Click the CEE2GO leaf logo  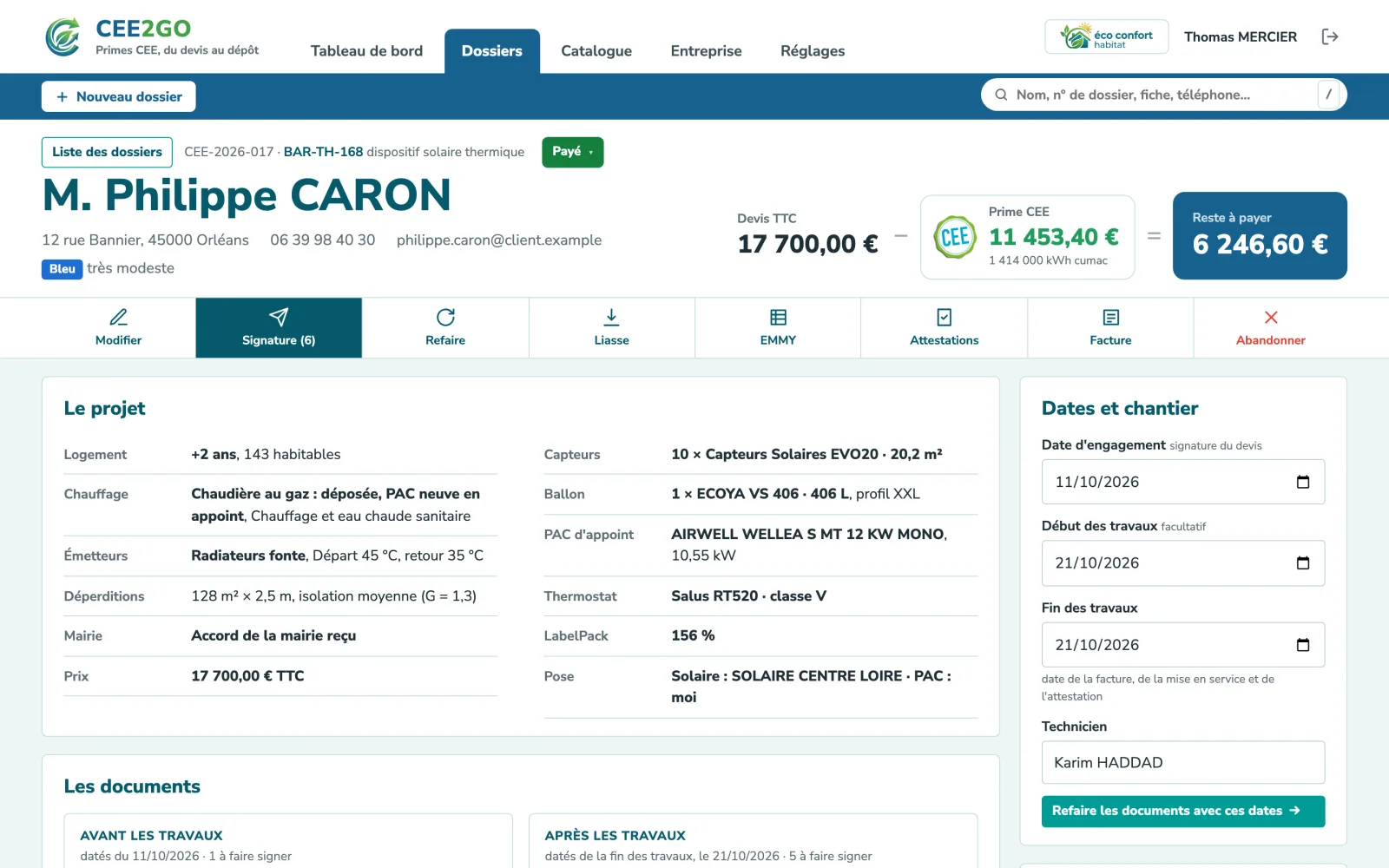point(63,37)
